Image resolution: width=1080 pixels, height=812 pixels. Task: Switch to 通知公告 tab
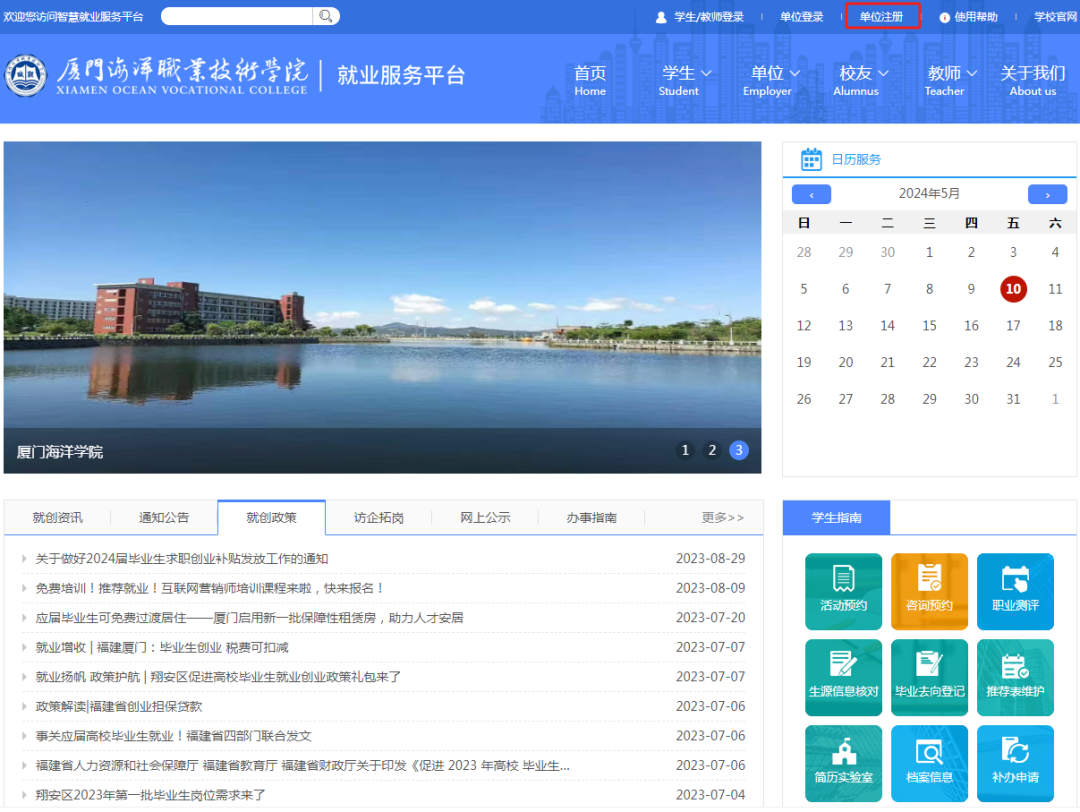[x=164, y=518]
